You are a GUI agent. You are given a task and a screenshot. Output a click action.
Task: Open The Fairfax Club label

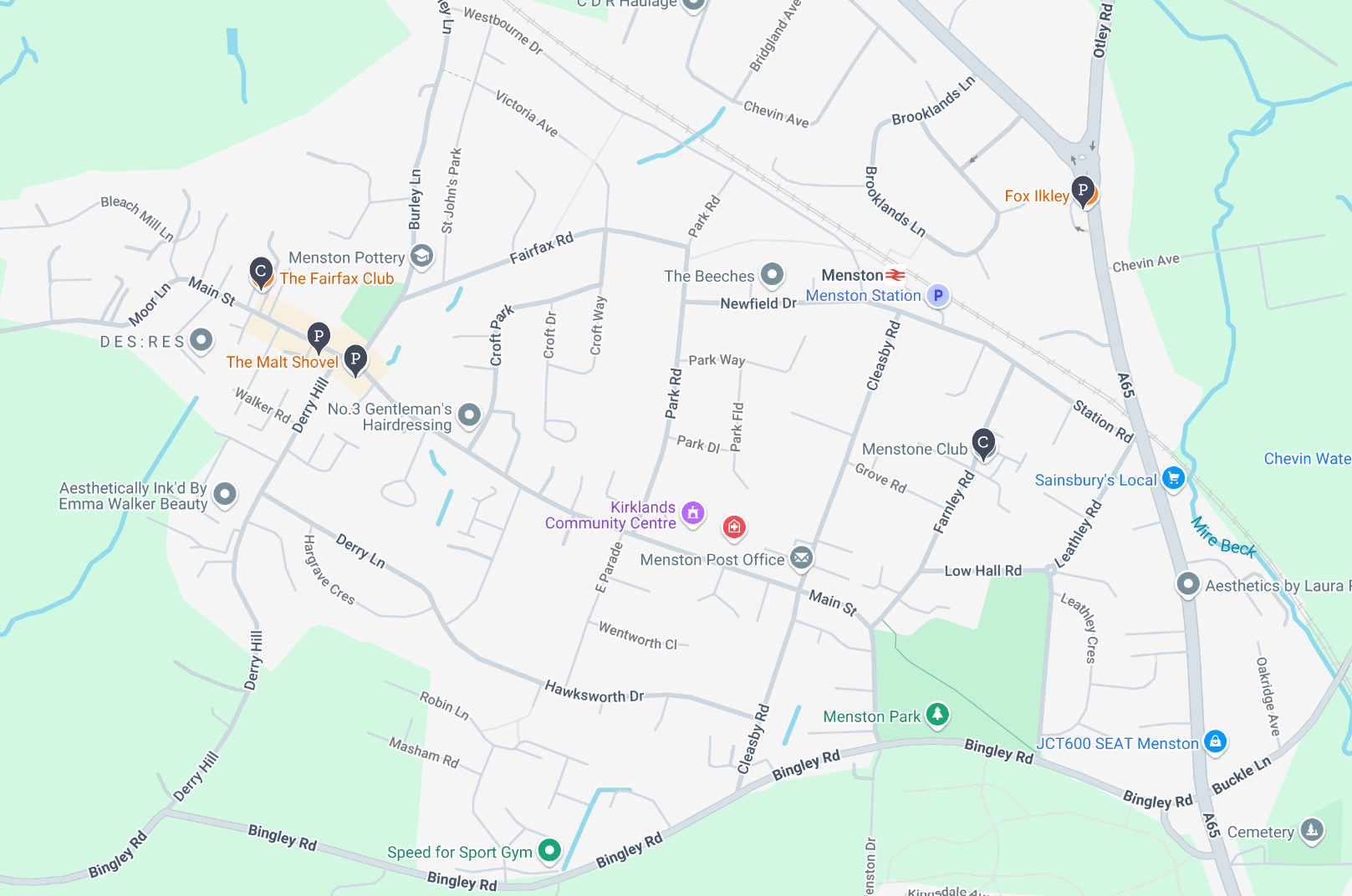[337, 278]
